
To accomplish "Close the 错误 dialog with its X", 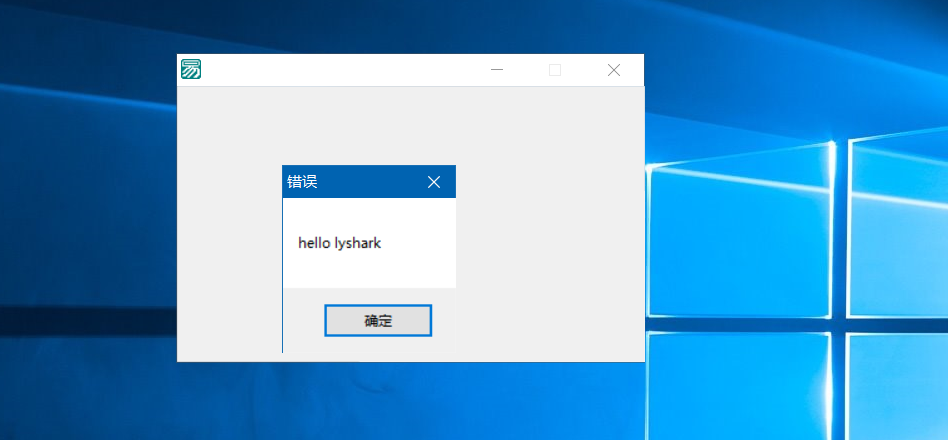I will pos(433,182).
